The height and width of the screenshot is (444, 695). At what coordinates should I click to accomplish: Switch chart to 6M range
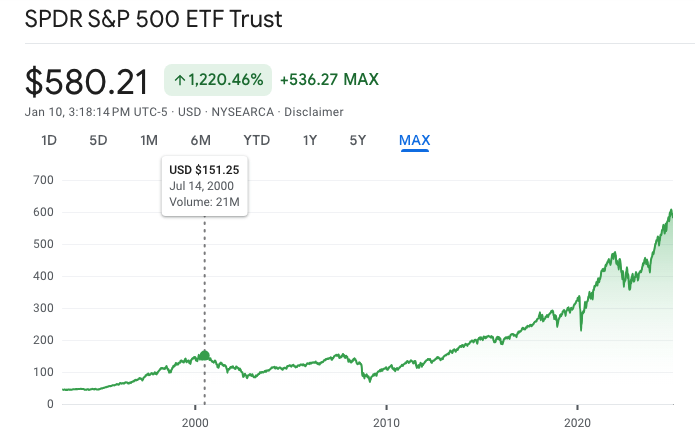pyautogui.click(x=200, y=140)
